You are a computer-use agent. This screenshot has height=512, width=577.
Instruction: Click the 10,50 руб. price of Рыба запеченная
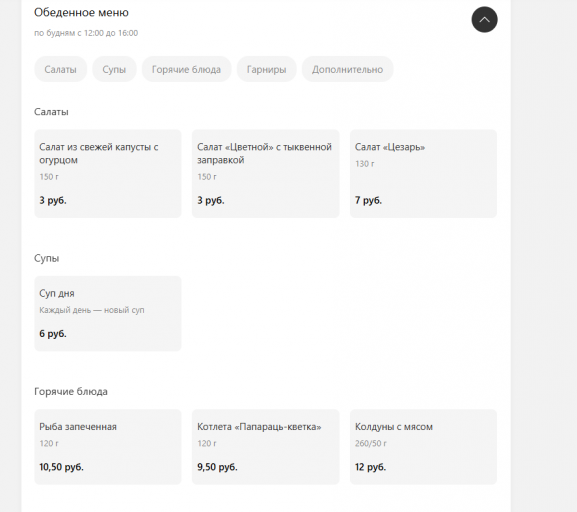click(61, 467)
